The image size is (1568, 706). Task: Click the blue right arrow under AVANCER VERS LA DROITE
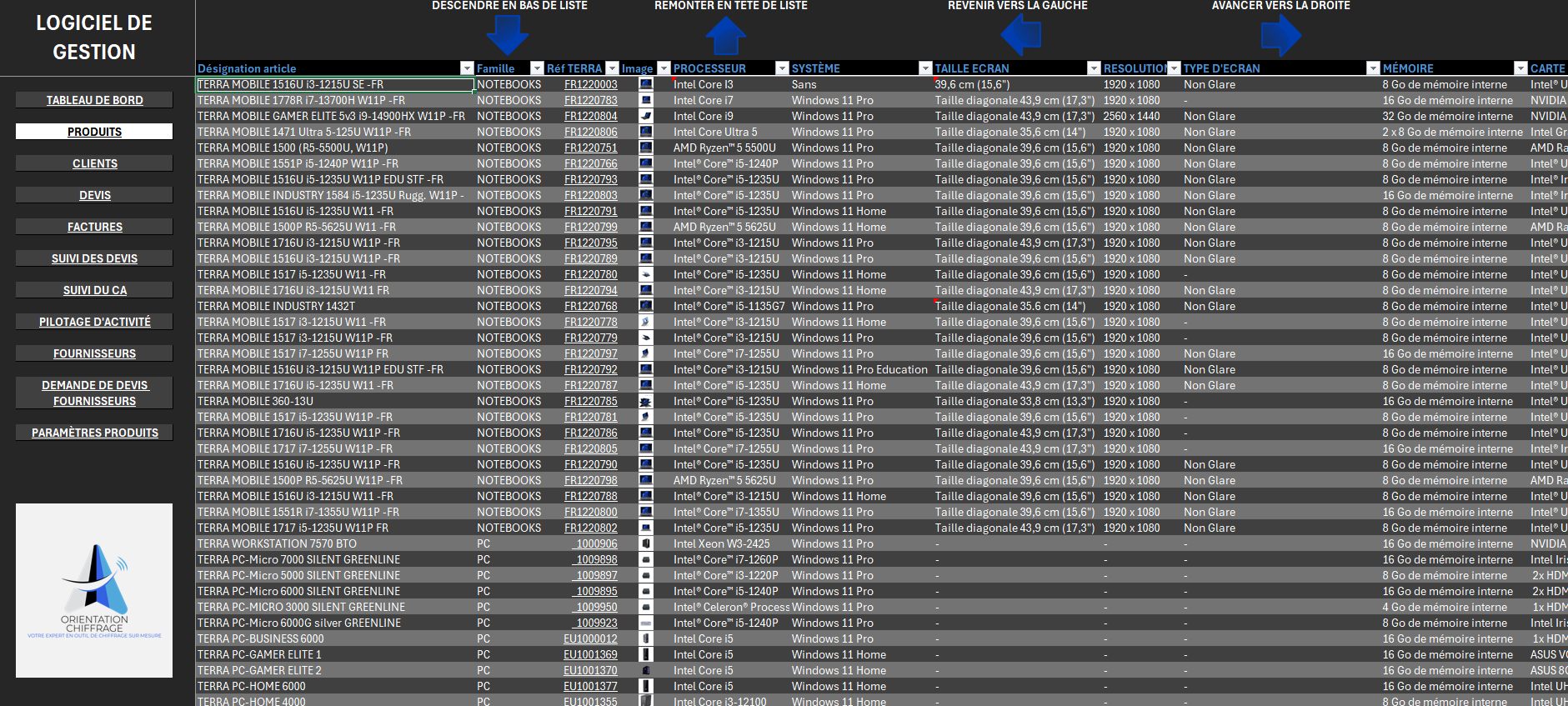pos(1281,35)
